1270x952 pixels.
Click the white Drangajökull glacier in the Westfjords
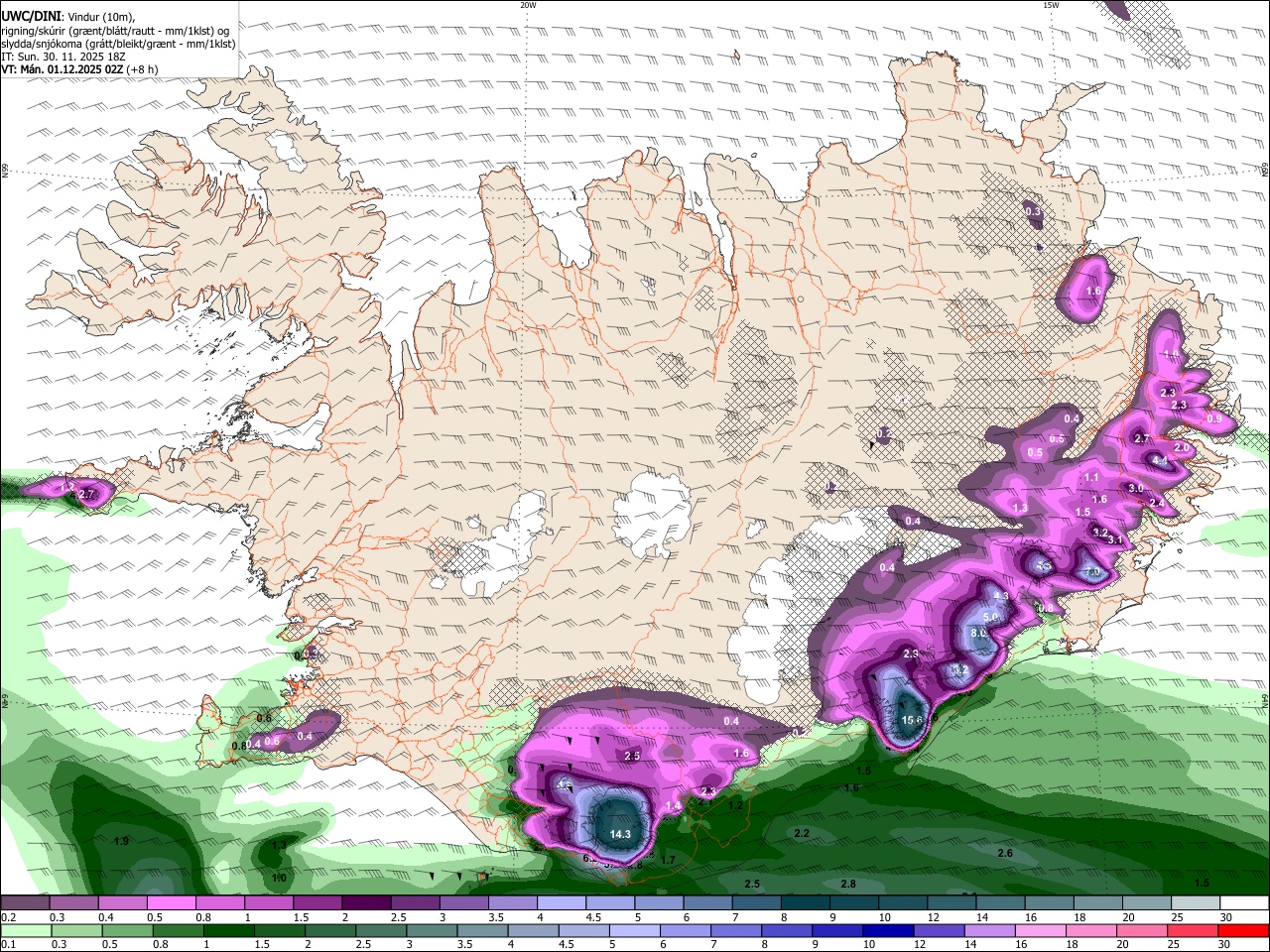pos(289,149)
